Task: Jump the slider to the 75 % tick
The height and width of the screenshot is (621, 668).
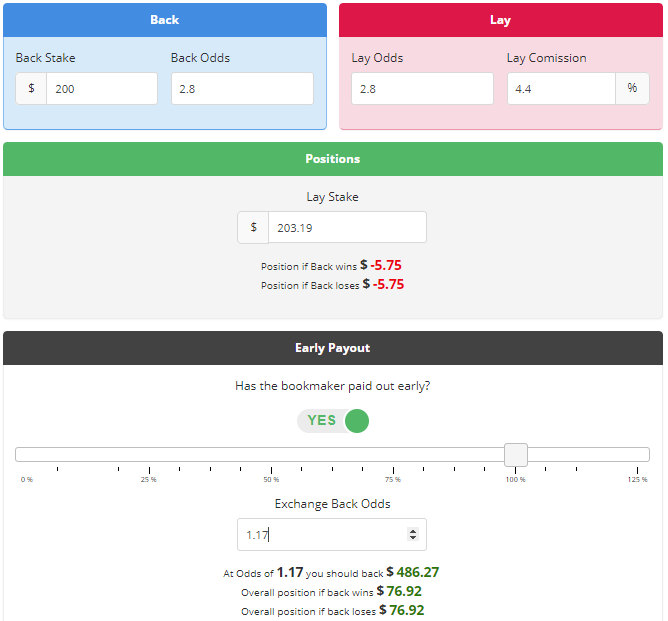Action: click(x=393, y=455)
